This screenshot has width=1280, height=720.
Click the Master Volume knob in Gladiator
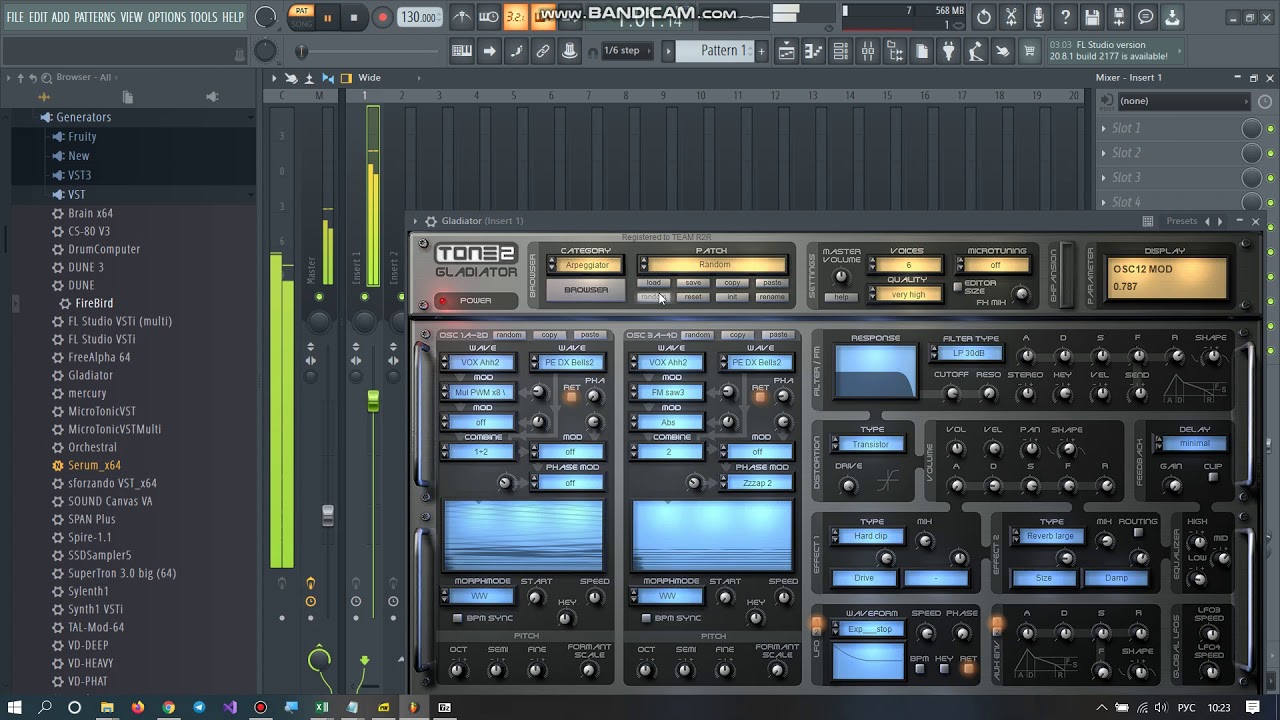[841, 277]
